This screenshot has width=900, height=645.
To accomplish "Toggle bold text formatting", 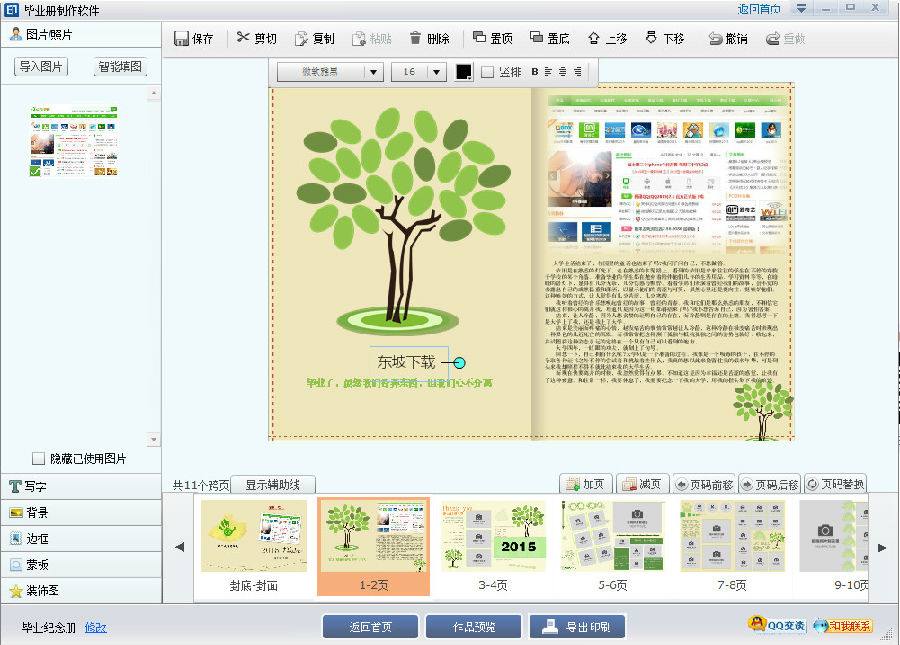I will click(534, 72).
